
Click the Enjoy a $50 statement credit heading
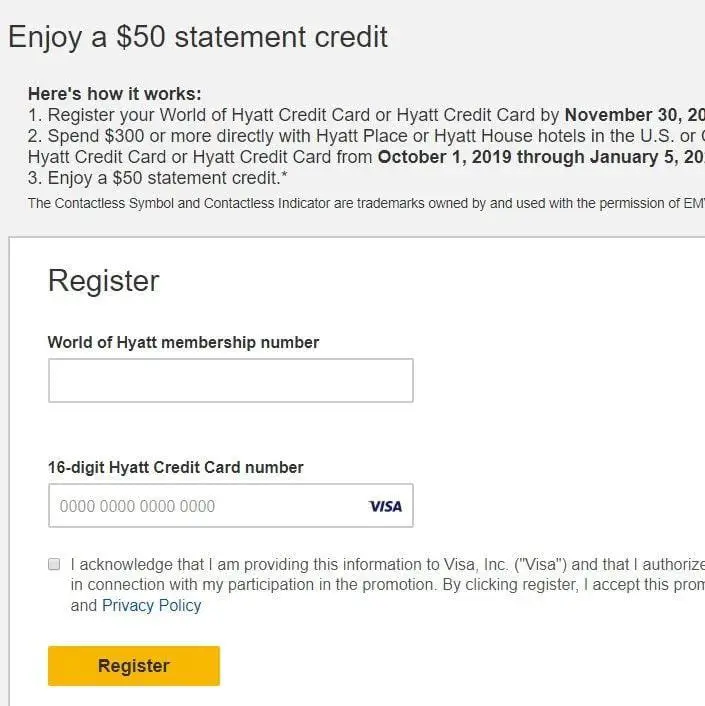point(198,38)
